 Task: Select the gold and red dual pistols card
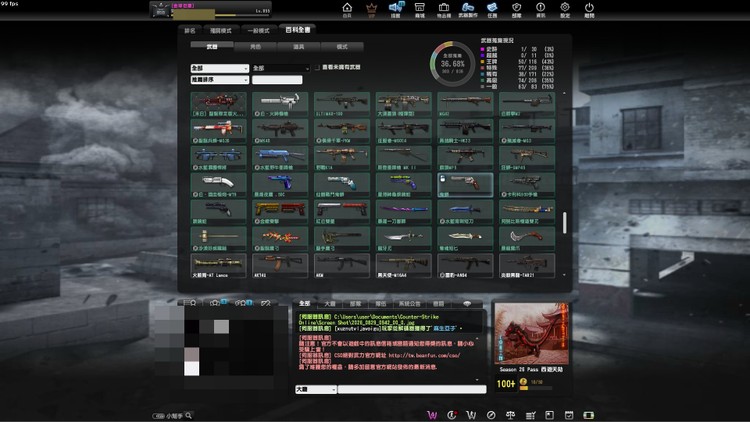280,212
